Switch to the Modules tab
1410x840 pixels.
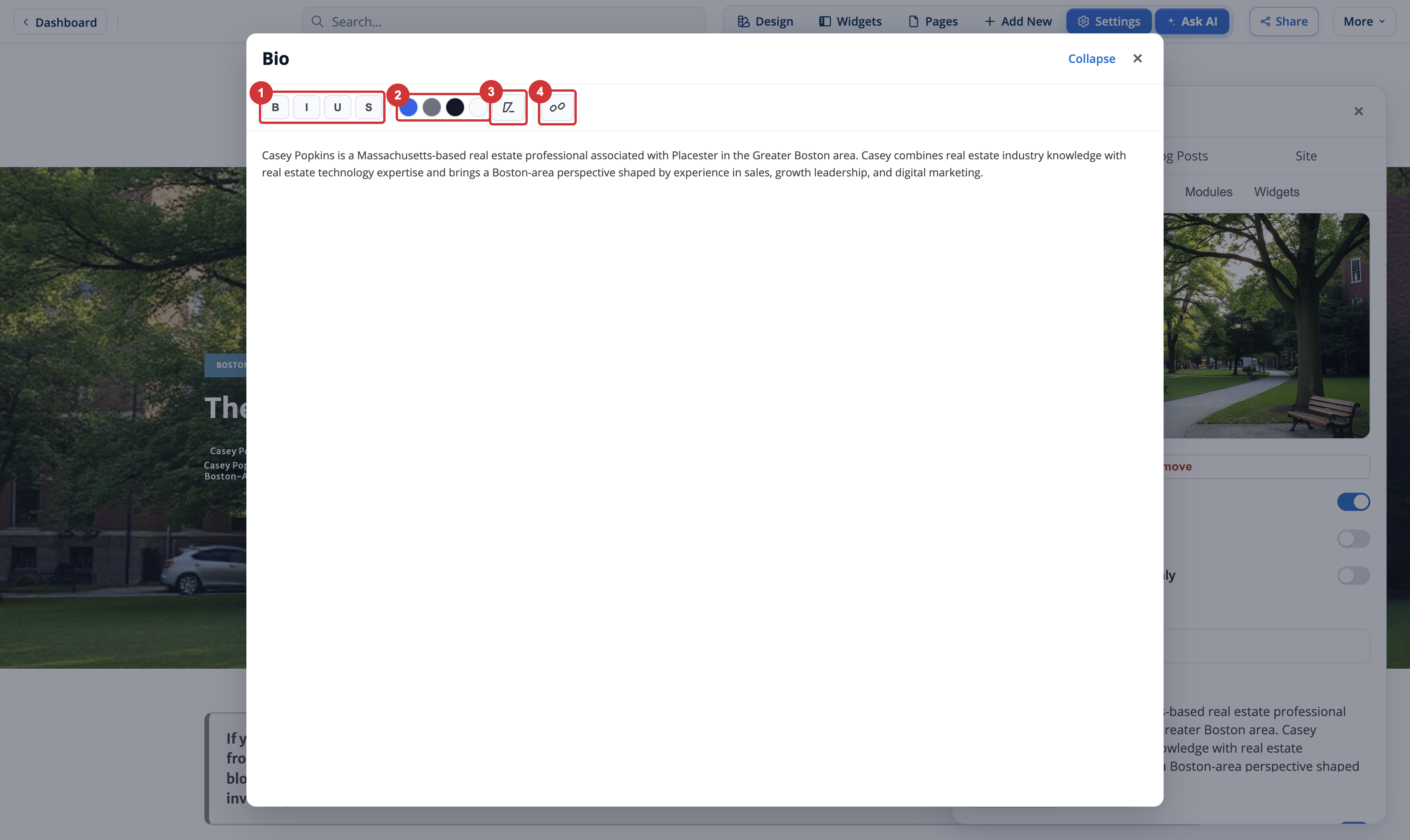pos(1208,192)
